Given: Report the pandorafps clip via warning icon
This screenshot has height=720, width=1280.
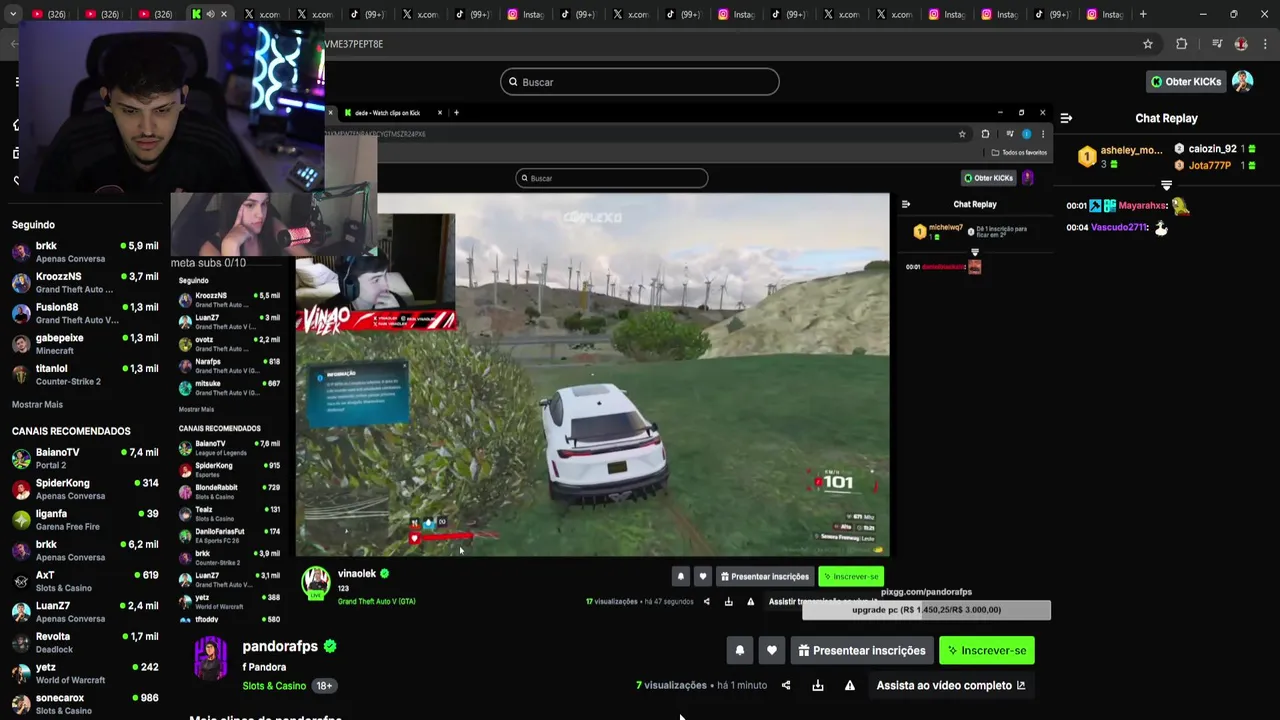Looking at the screenshot, I should [x=850, y=685].
